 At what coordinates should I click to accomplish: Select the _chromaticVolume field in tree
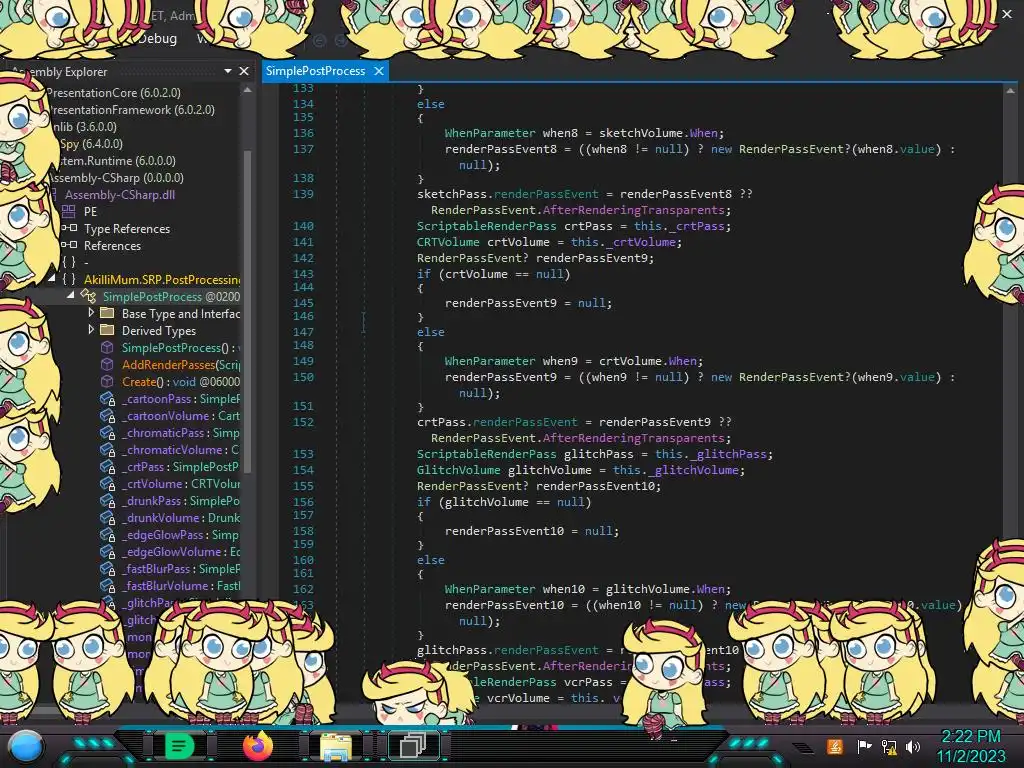click(x=181, y=449)
